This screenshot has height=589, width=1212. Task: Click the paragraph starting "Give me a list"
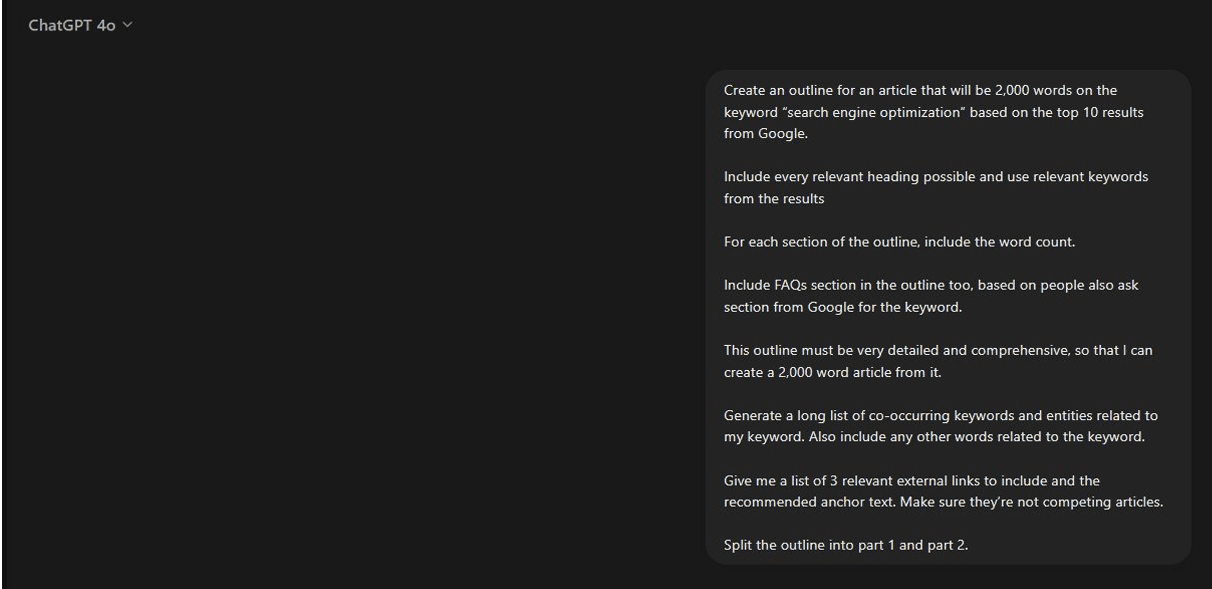[x=943, y=491]
